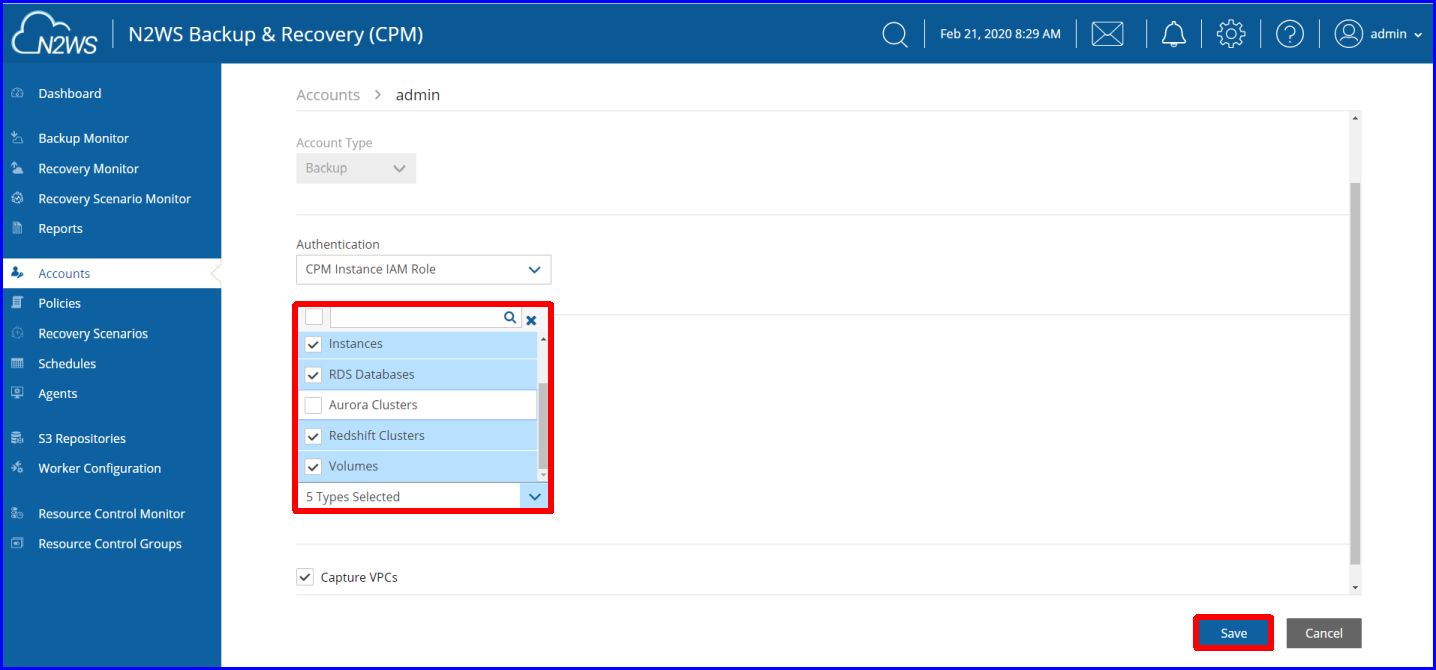Click the S3 Repositories sidebar icon
The height and width of the screenshot is (670, 1436).
(17, 438)
